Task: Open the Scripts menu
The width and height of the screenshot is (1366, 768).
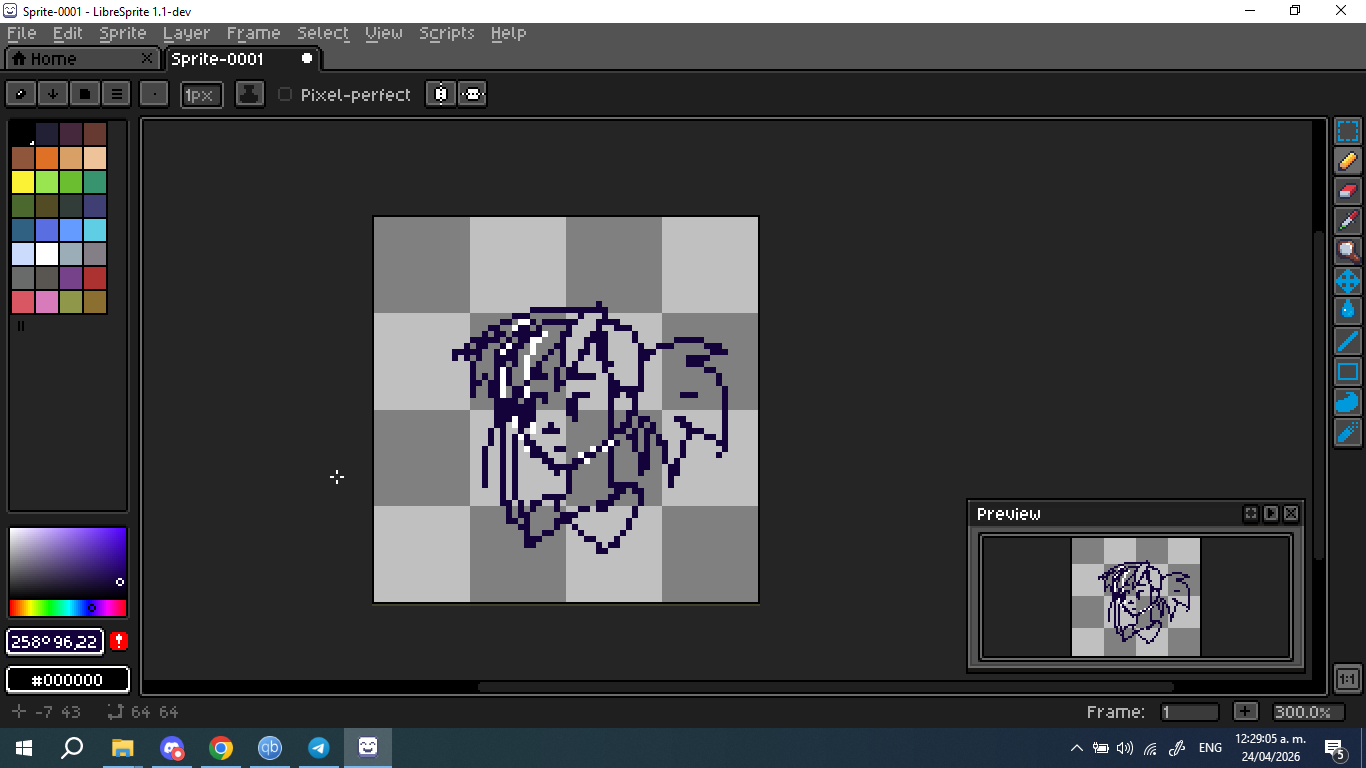Action: (447, 33)
